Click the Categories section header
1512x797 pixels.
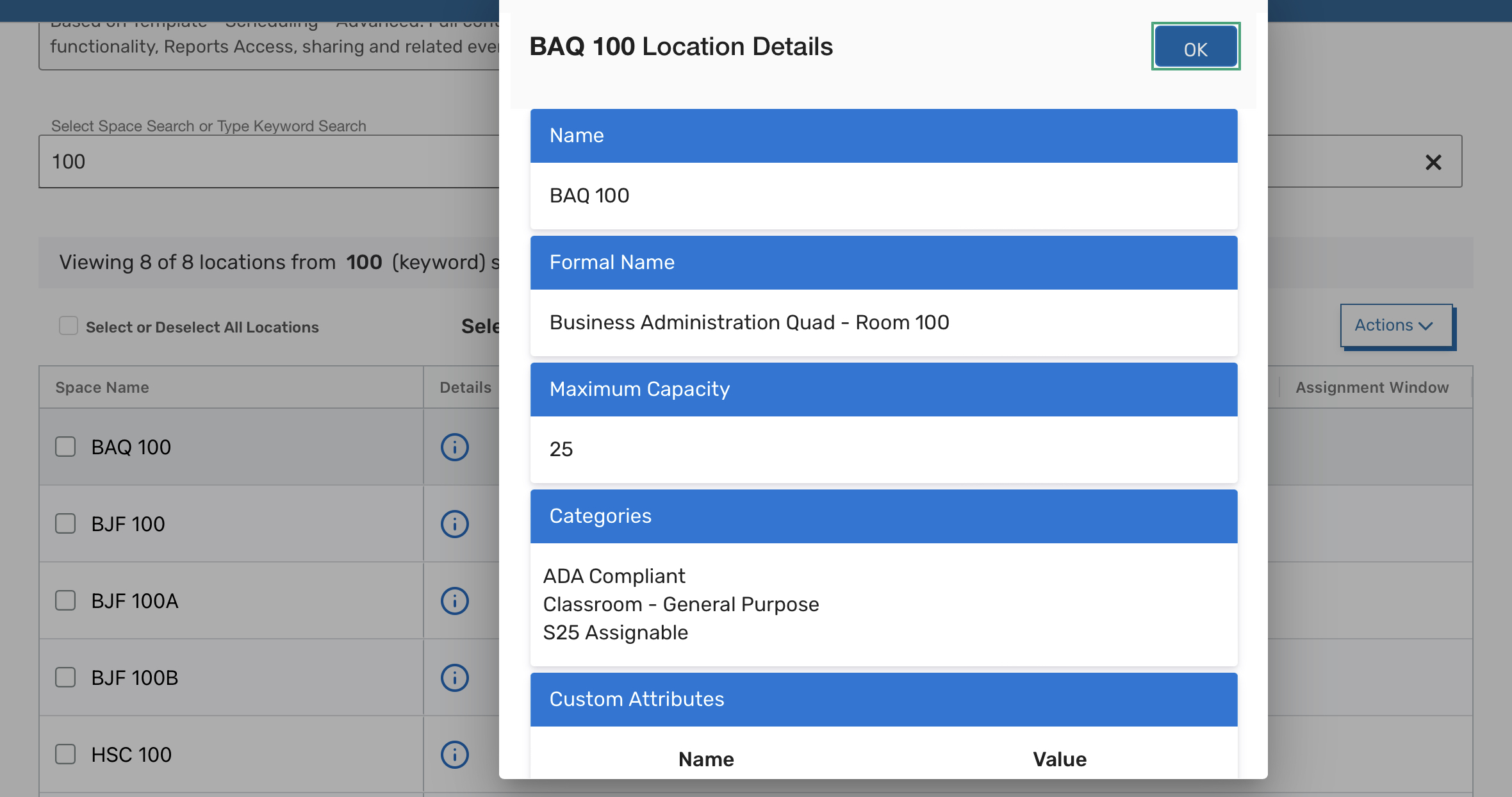[x=883, y=516]
